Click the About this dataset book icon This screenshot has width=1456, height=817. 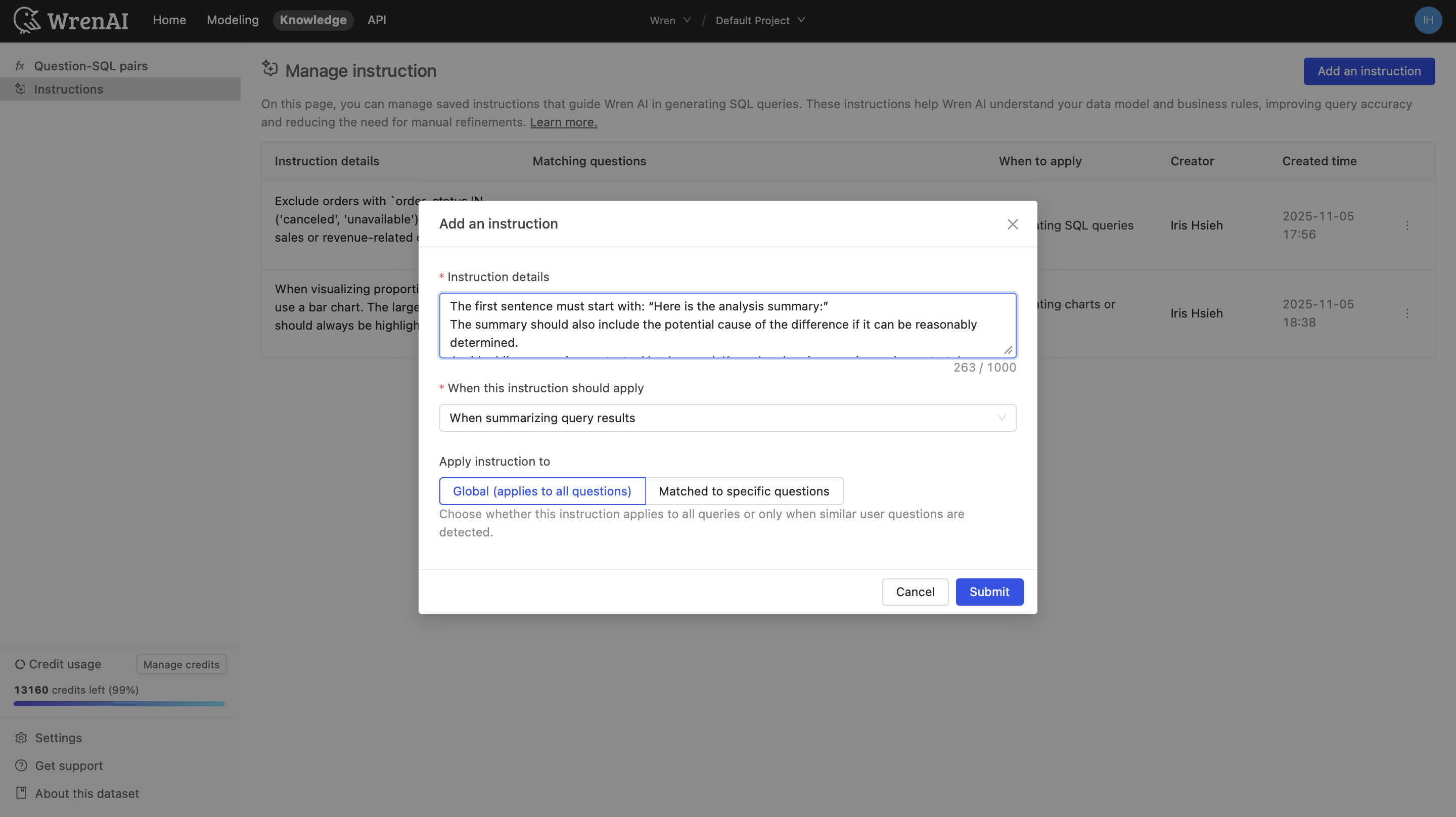point(21,793)
